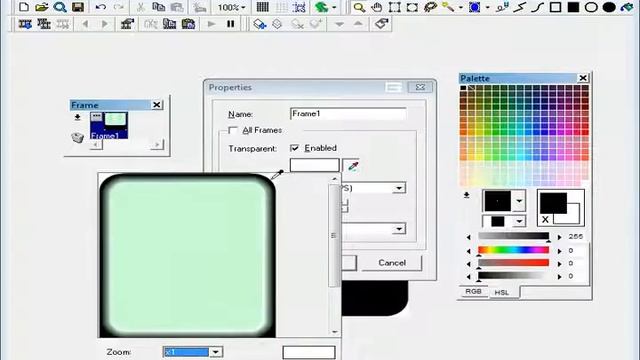The image size is (640, 360).
Task: Toggle the grid display icon
Action: (262, 7)
